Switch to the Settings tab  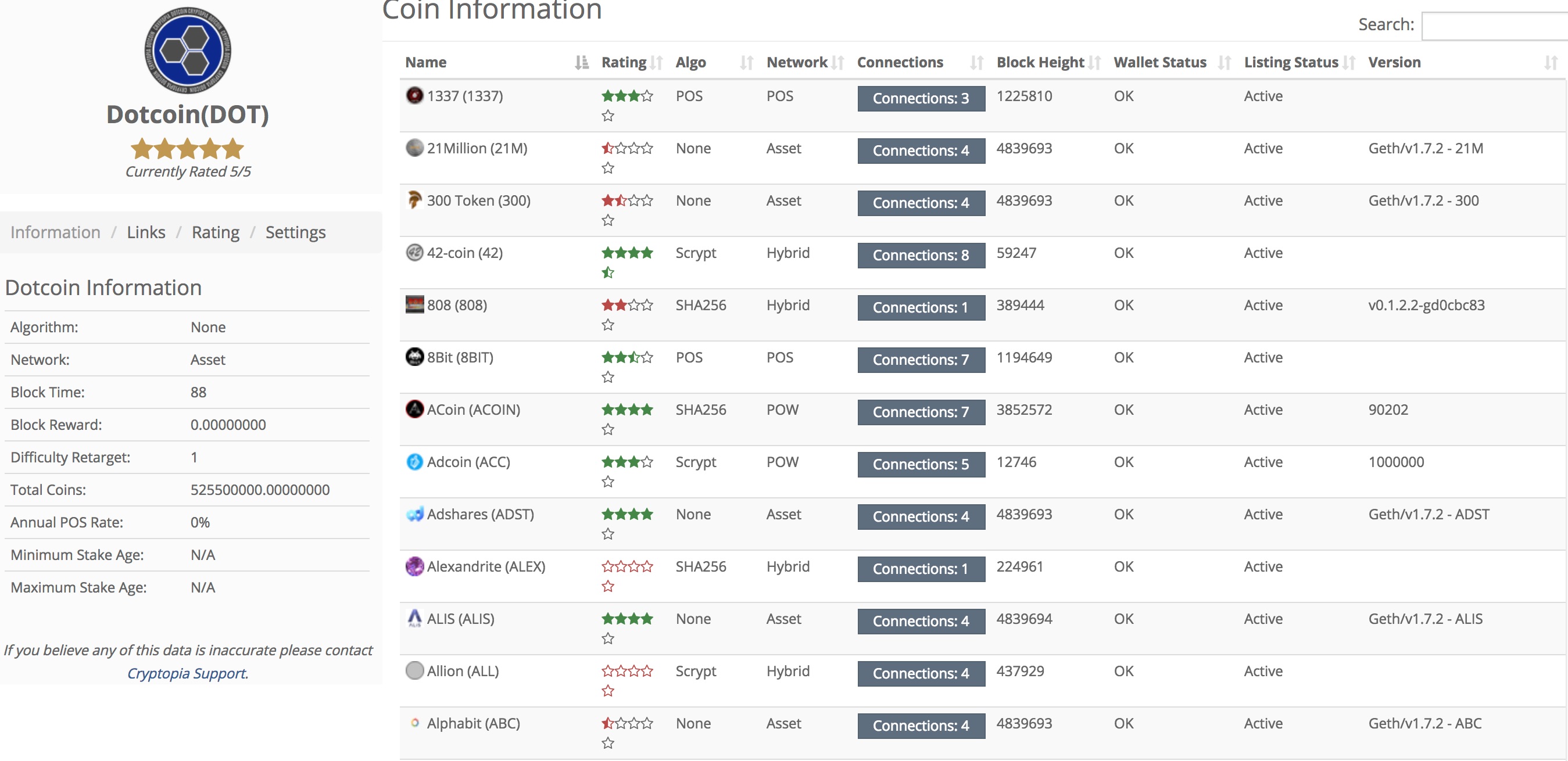pyautogui.click(x=295, y=232)
